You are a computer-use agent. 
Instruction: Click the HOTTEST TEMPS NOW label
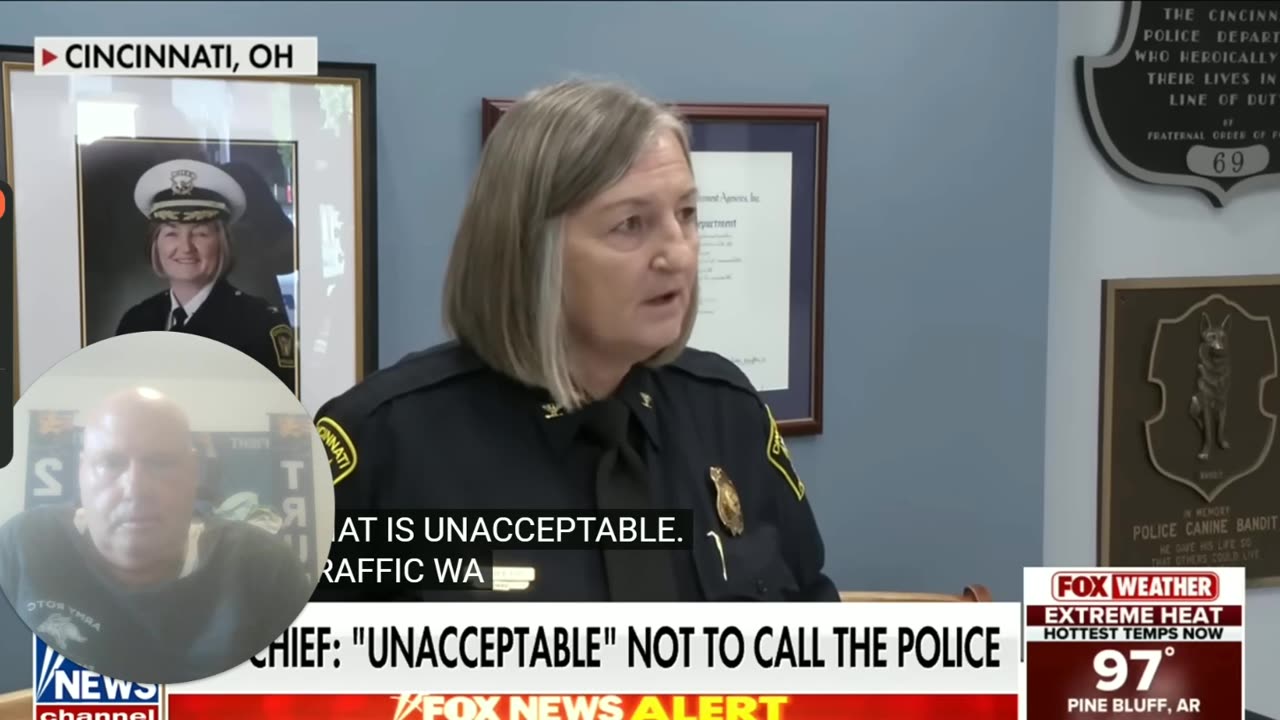point(1134,633)
